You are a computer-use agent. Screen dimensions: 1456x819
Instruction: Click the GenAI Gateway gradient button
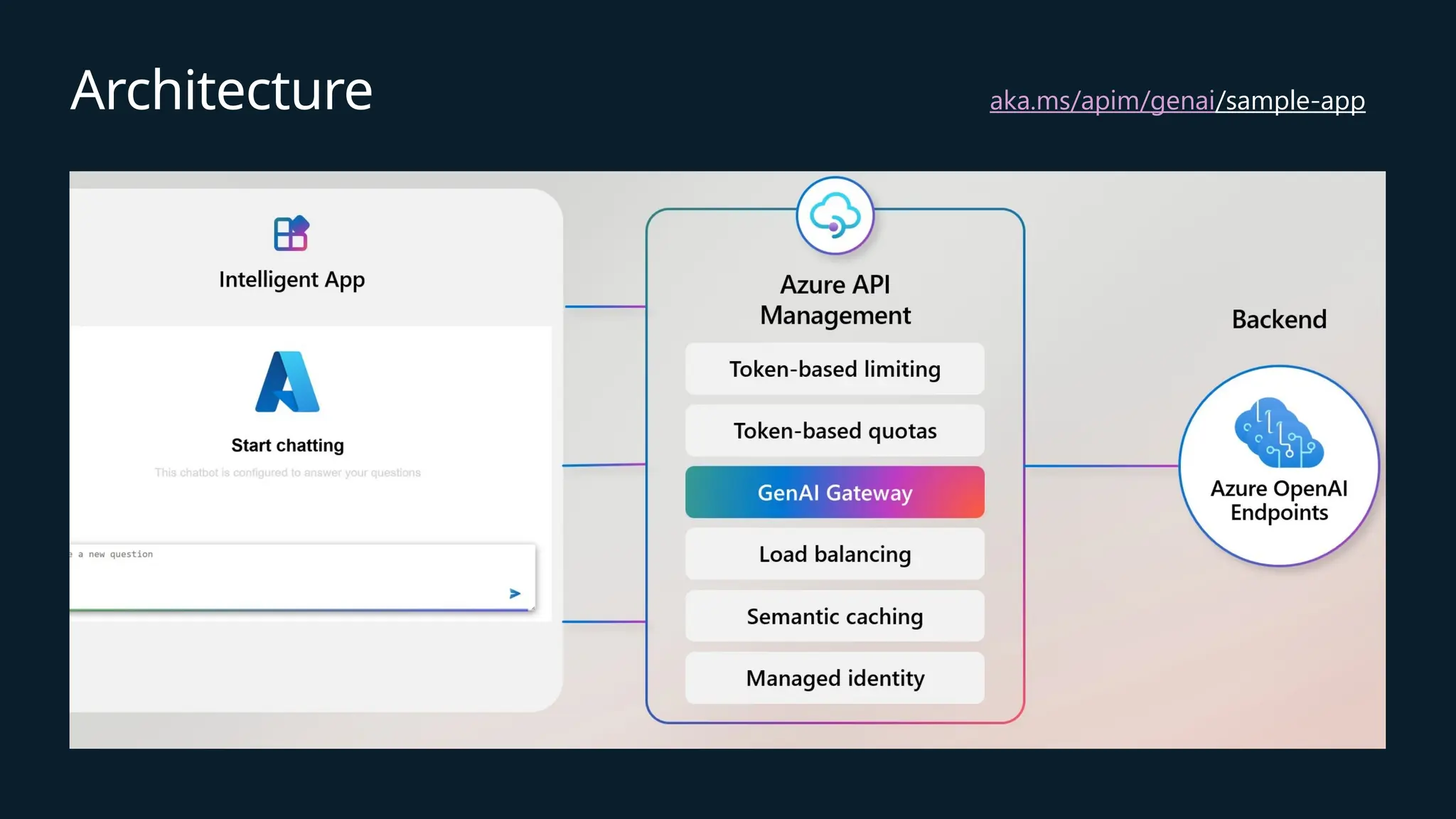point(835,493)
